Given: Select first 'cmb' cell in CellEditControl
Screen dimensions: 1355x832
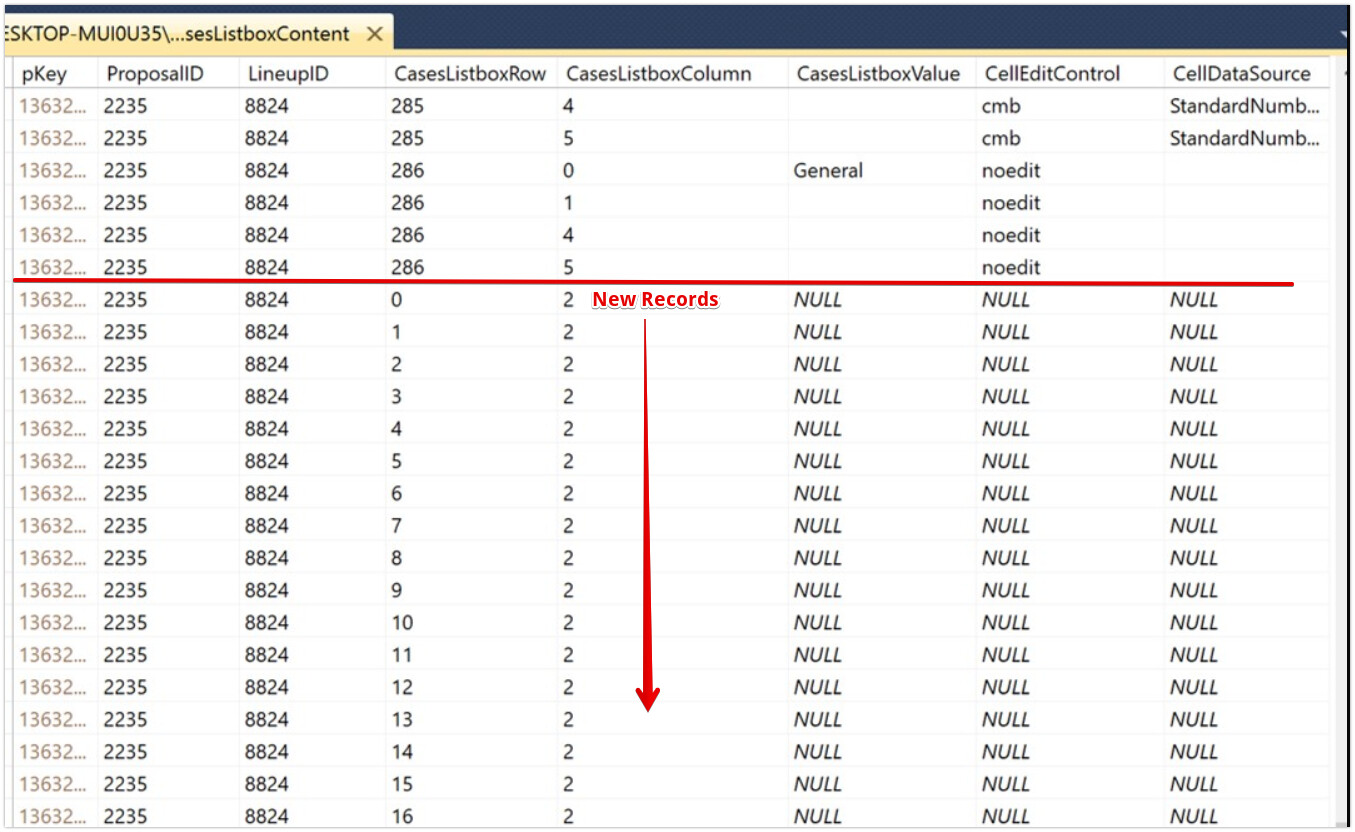Looking at the screenshot, I should 1001,106.
